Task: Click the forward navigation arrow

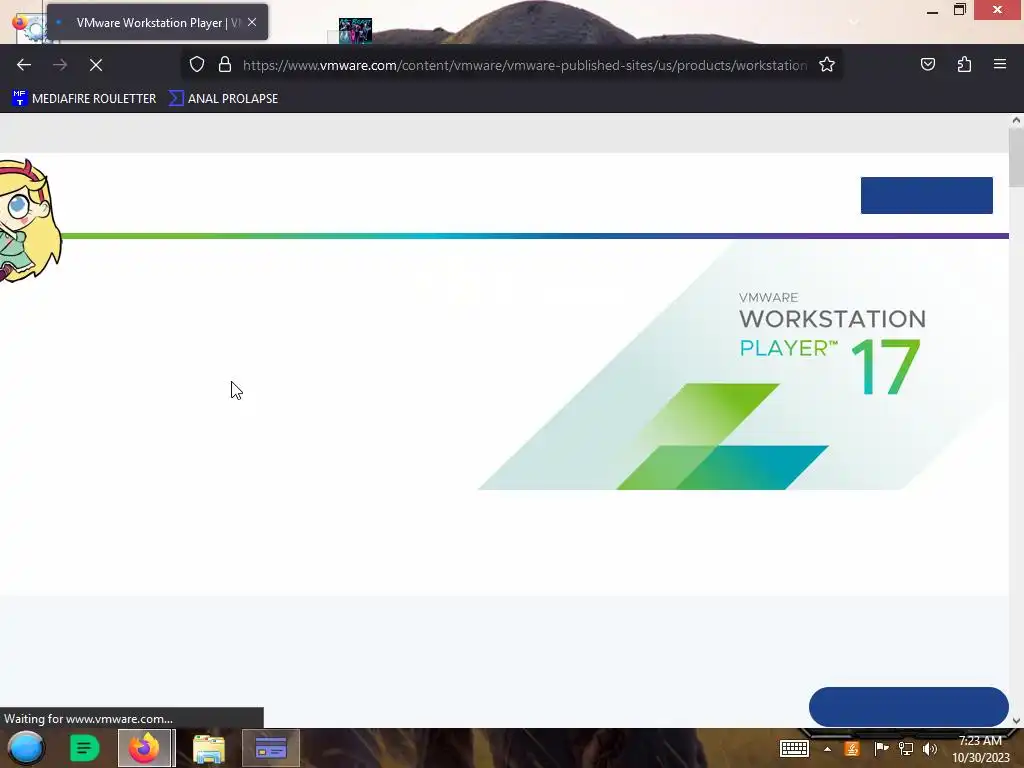Action: 60,65
